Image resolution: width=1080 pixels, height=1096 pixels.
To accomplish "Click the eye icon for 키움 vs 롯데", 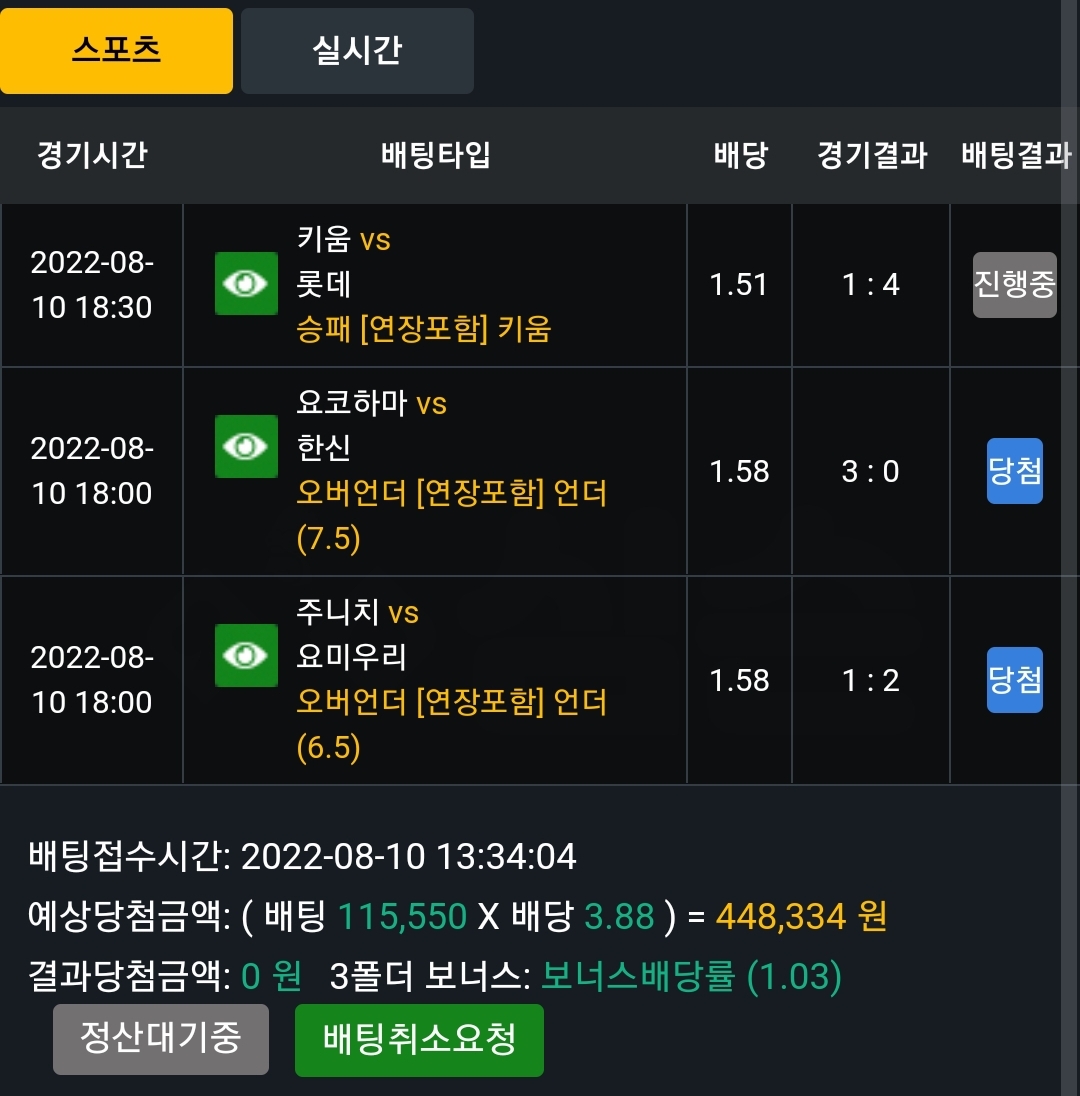I will pos(246,284).
